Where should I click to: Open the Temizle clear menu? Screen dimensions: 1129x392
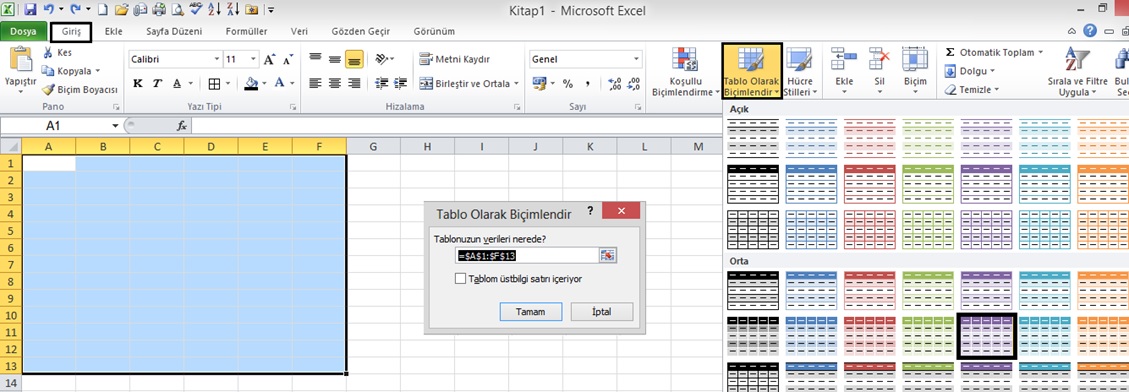pos(971,90)
